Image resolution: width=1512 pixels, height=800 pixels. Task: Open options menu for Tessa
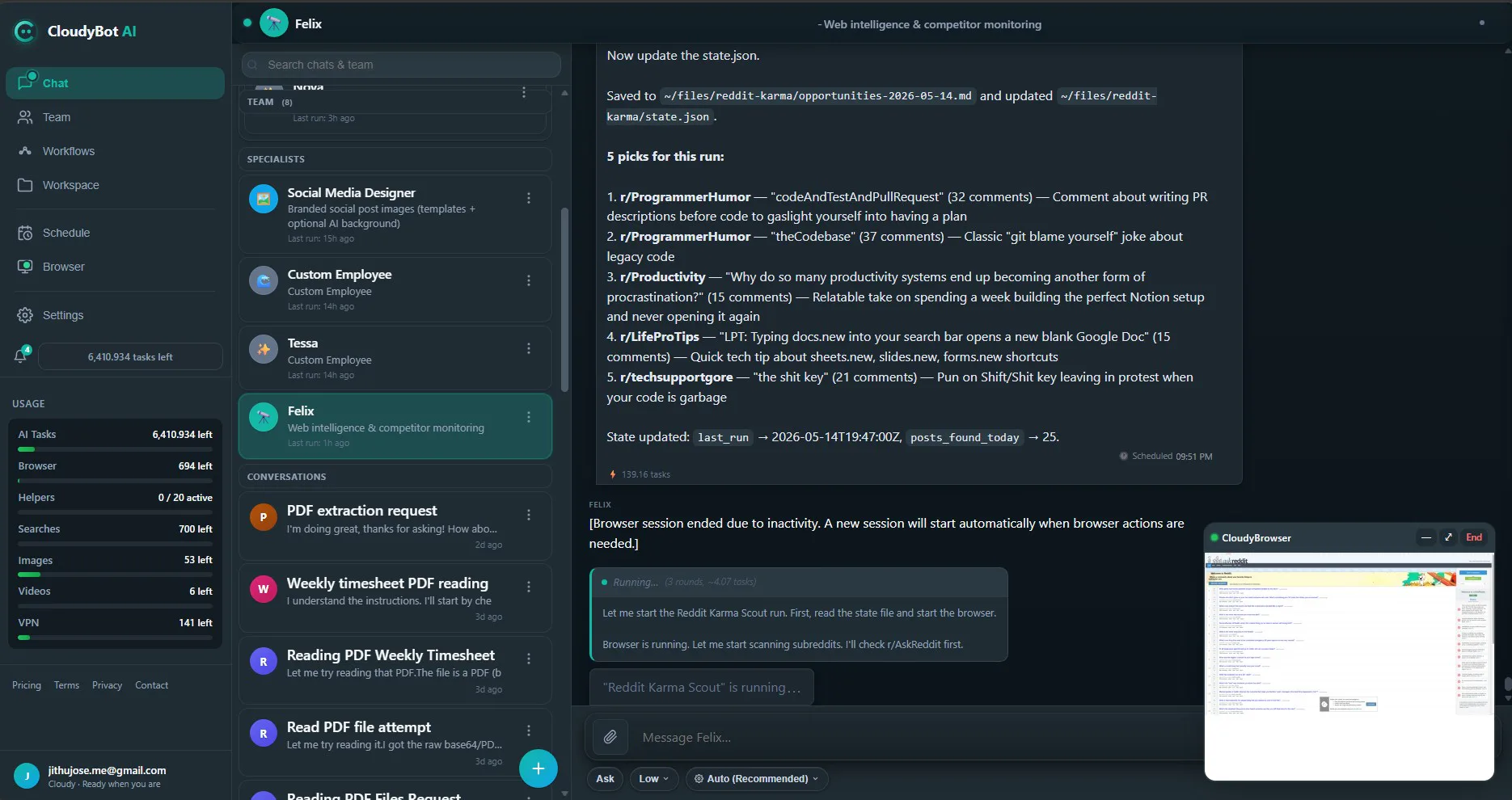[529, 348]
